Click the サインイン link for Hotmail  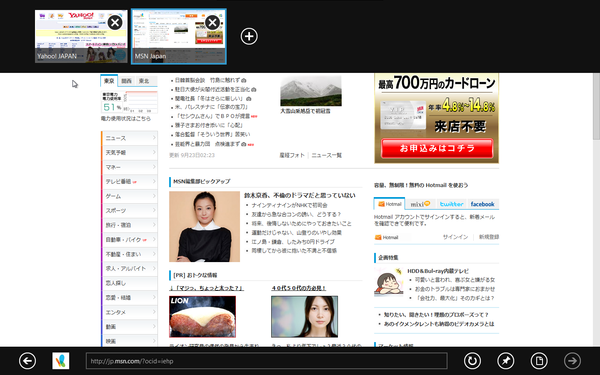(455, 237)
